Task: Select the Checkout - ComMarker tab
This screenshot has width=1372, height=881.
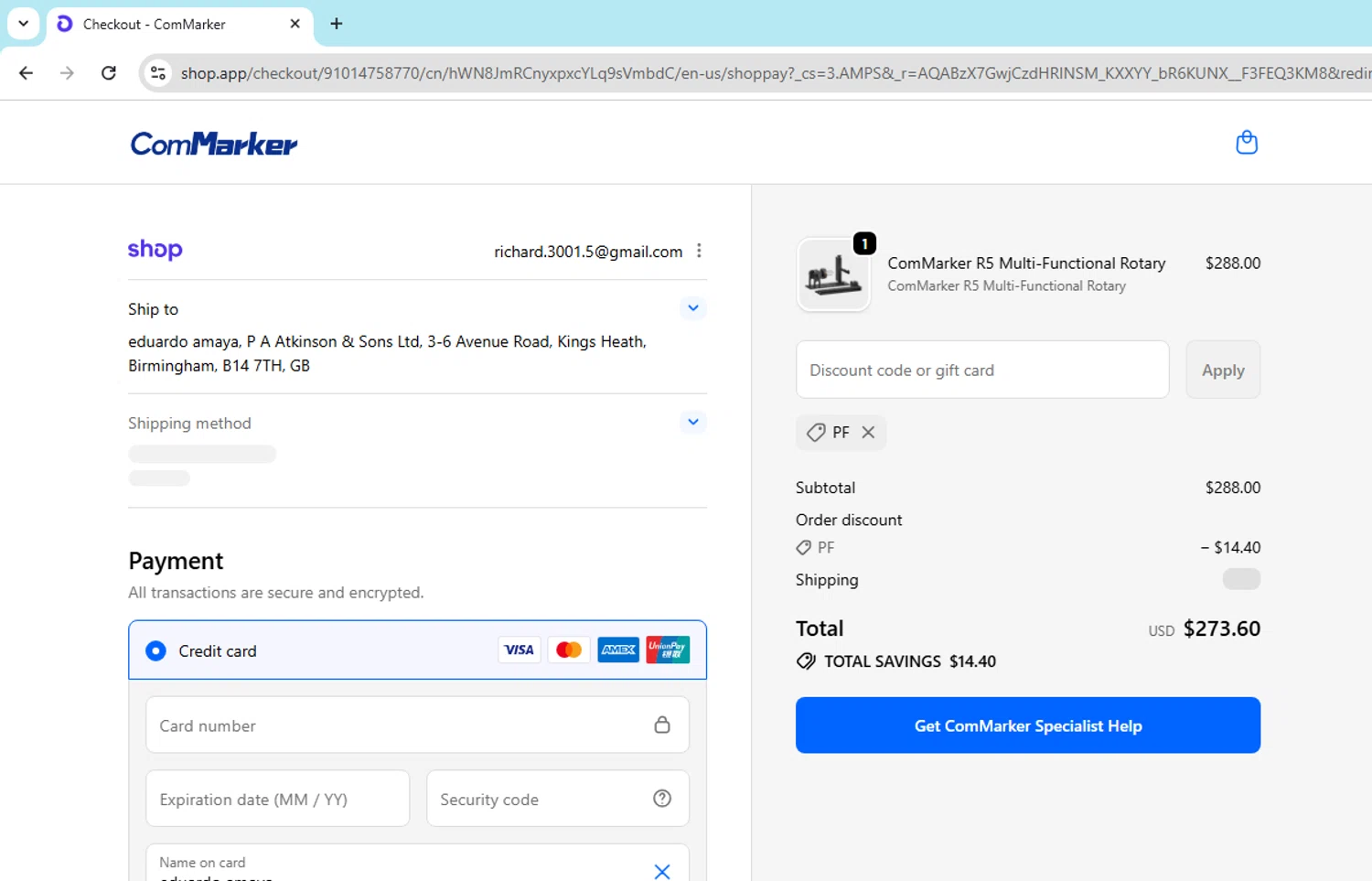Action: tap(179, 24)
